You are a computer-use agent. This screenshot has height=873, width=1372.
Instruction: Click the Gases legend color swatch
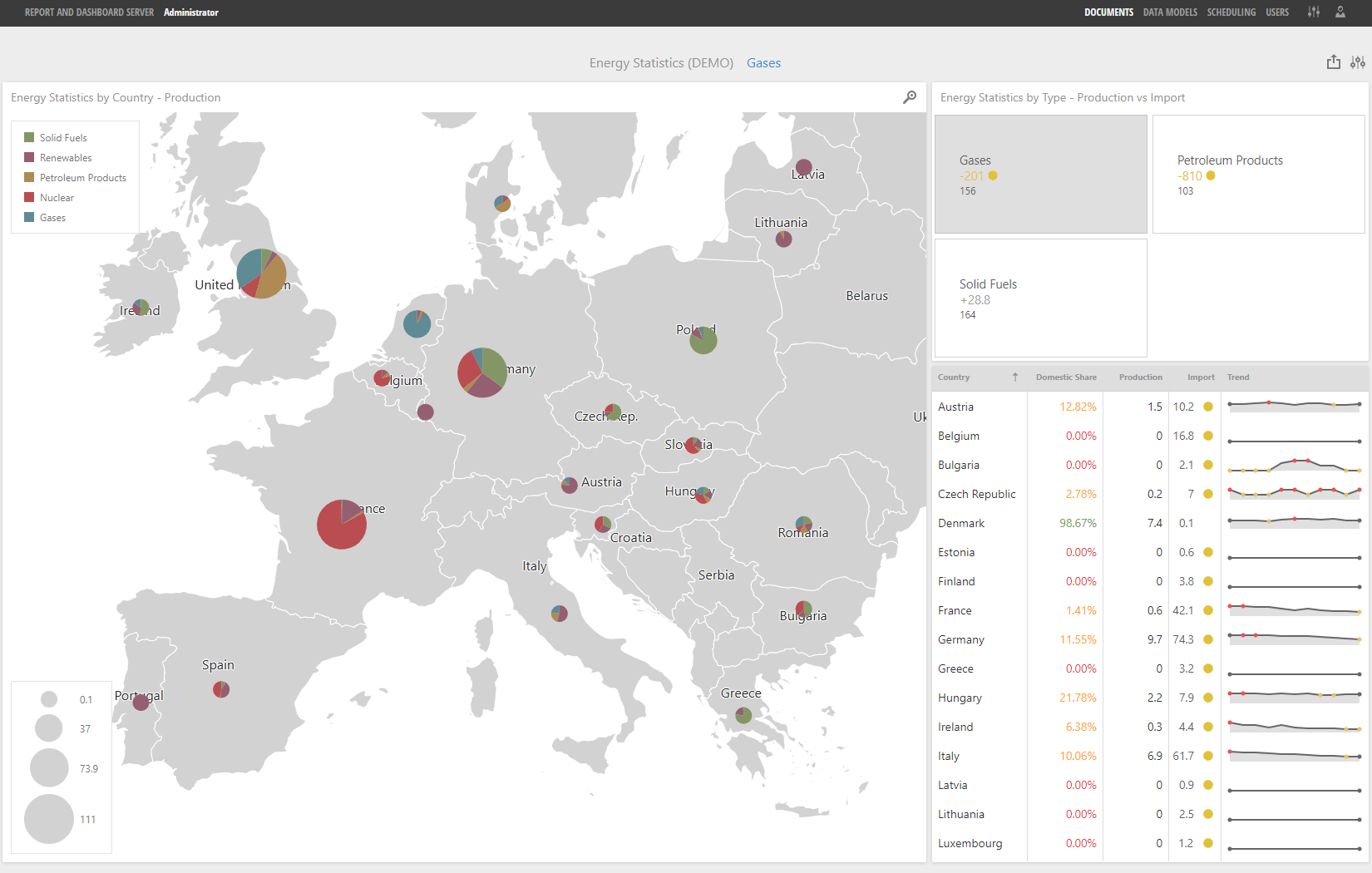pyautogui.click(x=29, y=218)
